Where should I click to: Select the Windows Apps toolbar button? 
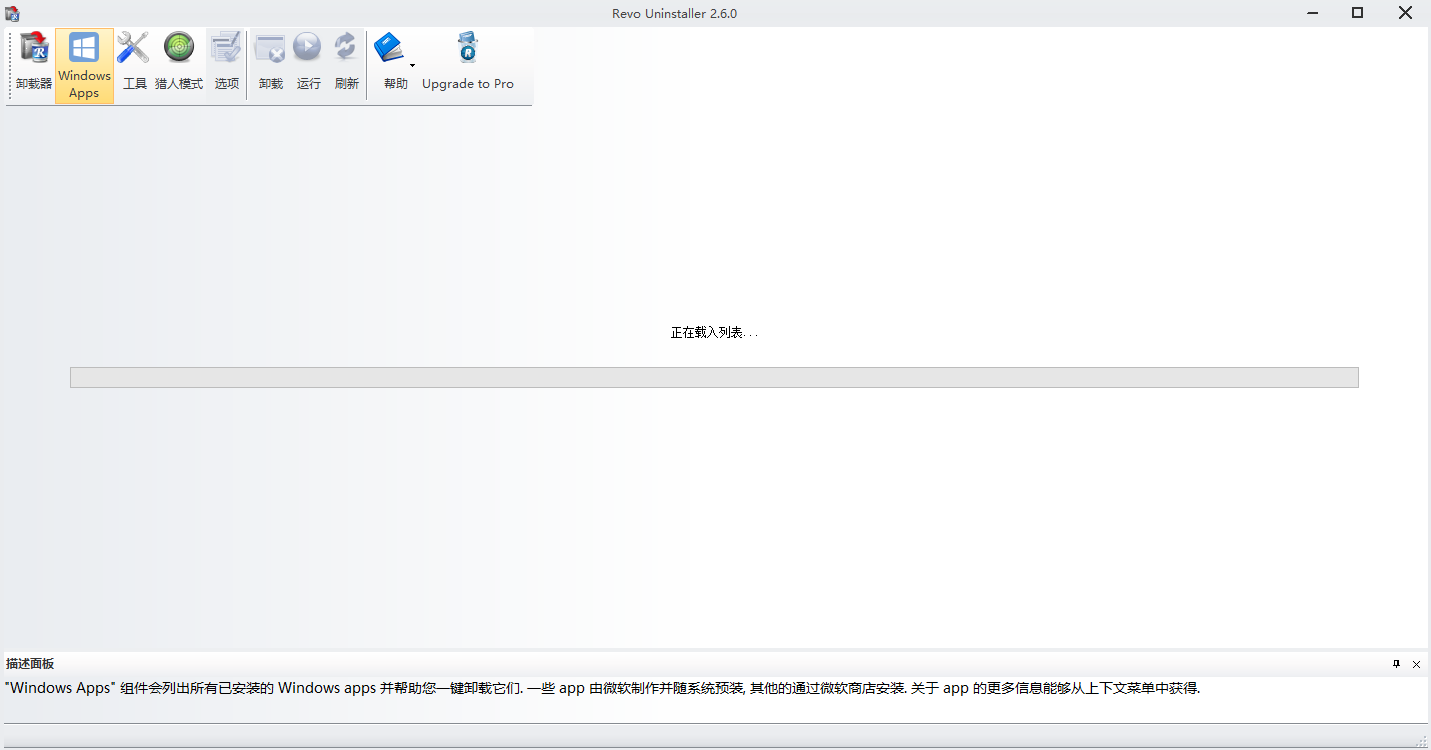coord(84,66)
